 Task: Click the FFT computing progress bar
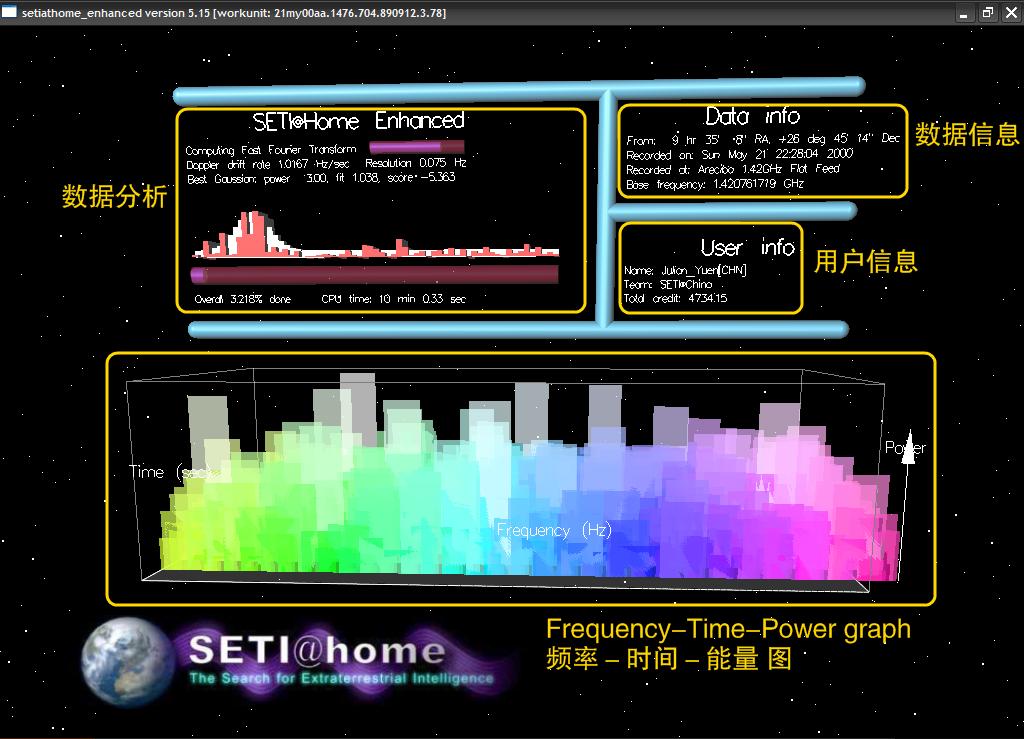pos(417,147)
